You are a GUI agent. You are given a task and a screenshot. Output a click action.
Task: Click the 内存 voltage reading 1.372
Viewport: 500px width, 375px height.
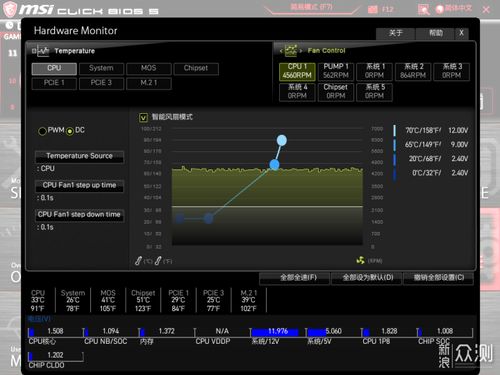pyautogui.click(x=166, y=331)
